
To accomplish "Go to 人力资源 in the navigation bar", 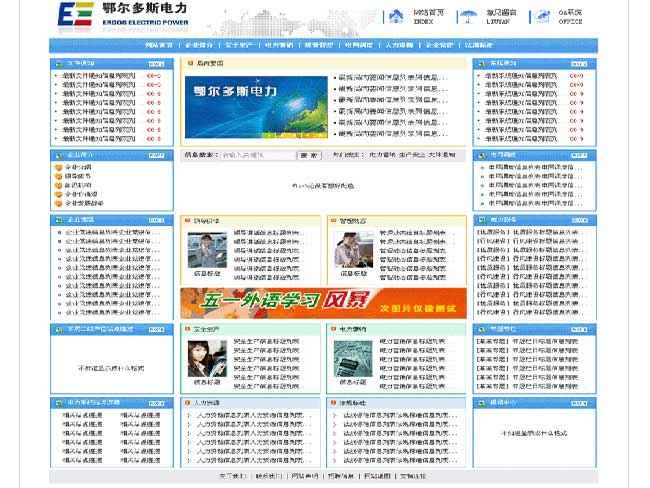I will tap(398, 45).
